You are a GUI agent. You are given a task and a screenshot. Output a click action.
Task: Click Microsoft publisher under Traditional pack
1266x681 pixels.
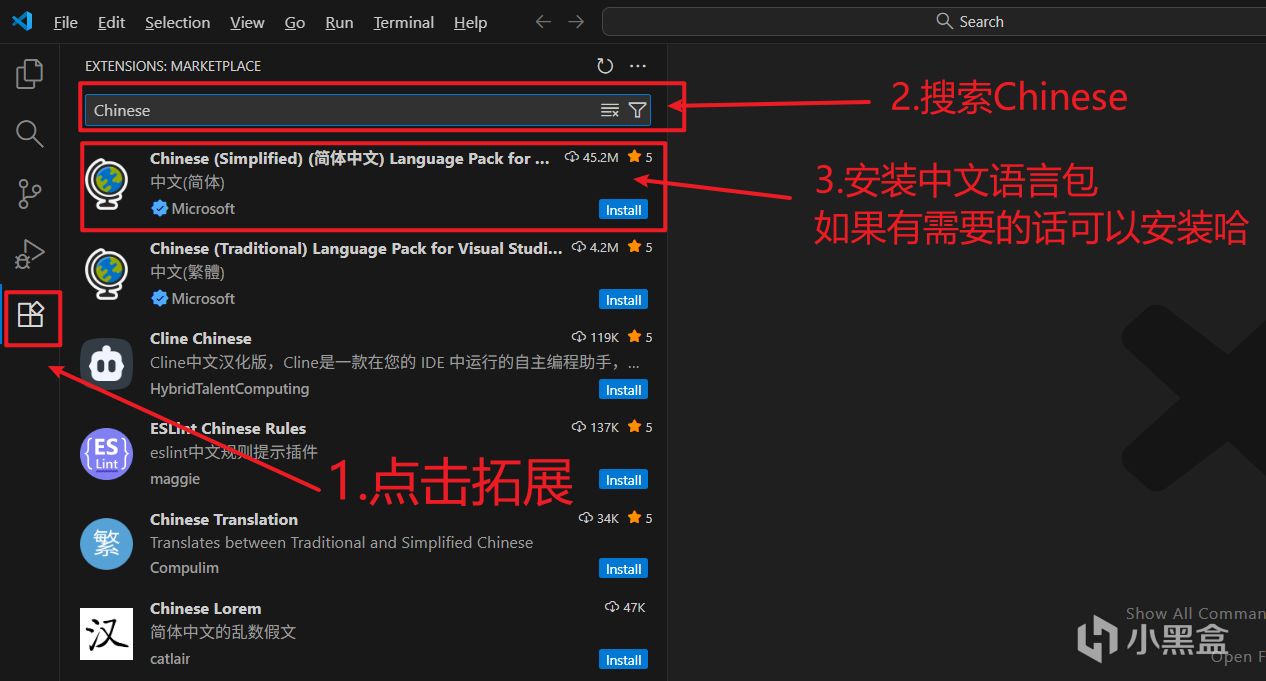click(x=203, y=298)
